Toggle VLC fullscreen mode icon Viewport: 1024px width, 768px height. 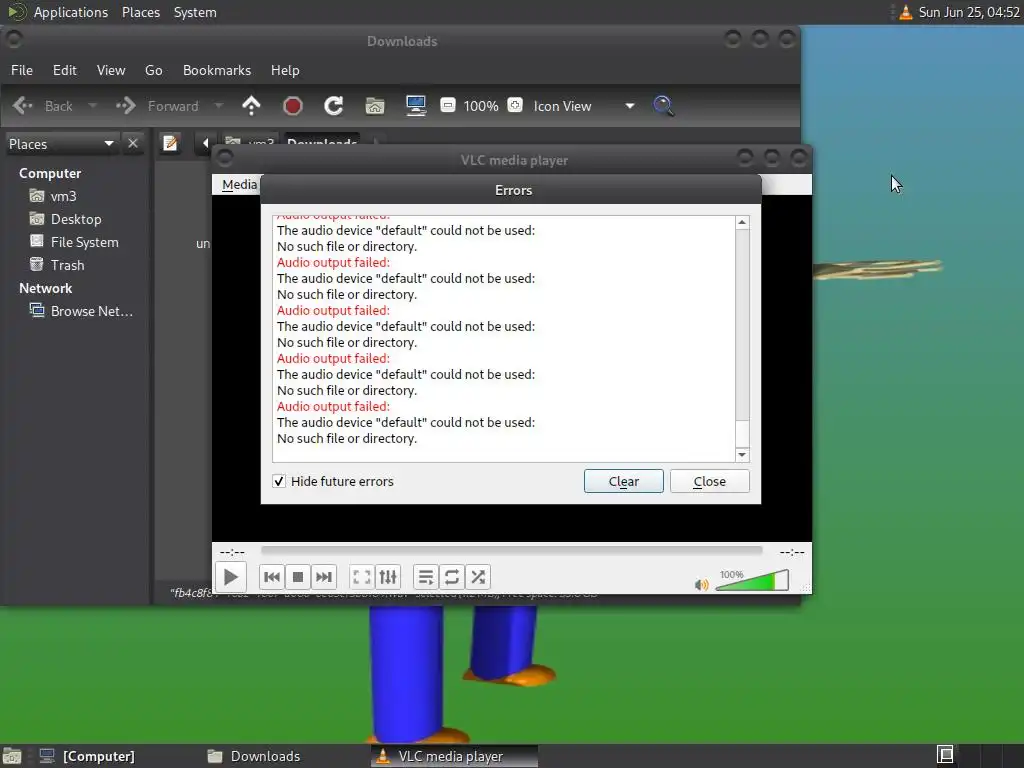click(x=361, y=577)
